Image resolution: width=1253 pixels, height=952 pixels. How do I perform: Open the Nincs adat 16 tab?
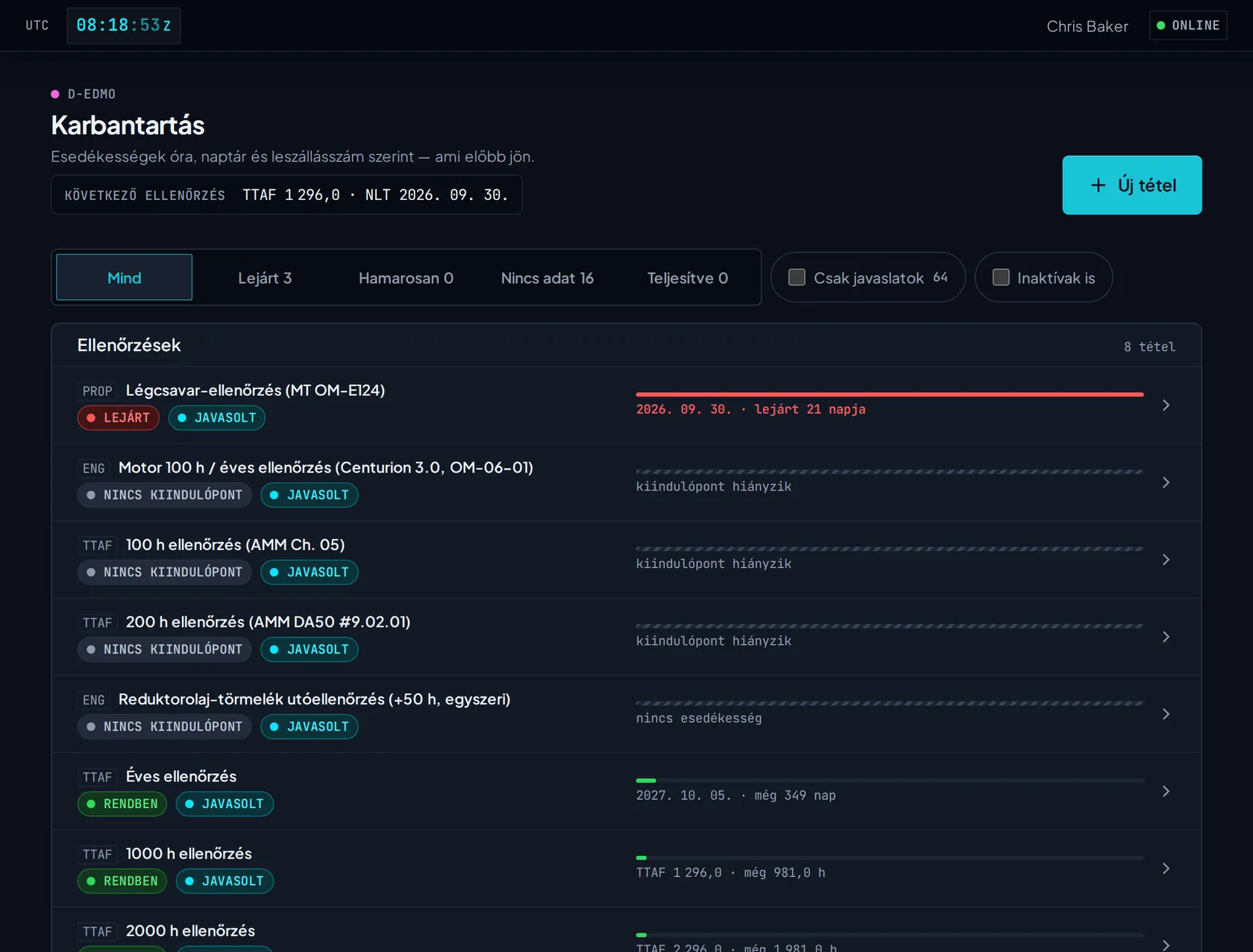point(547,277)
